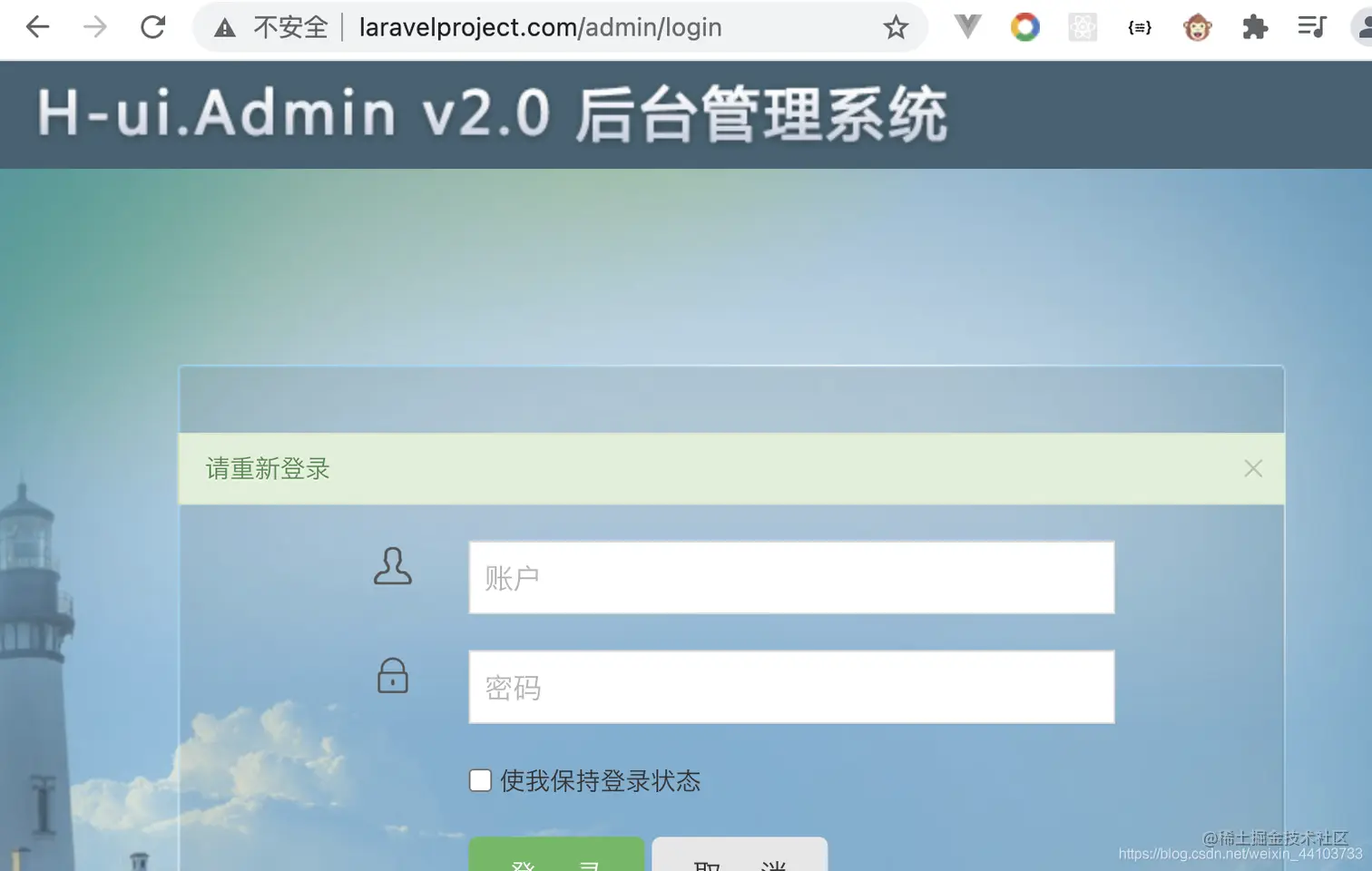Click the 账户 input field
Screen dimensions: 1372x871
(x=790, y=577)
